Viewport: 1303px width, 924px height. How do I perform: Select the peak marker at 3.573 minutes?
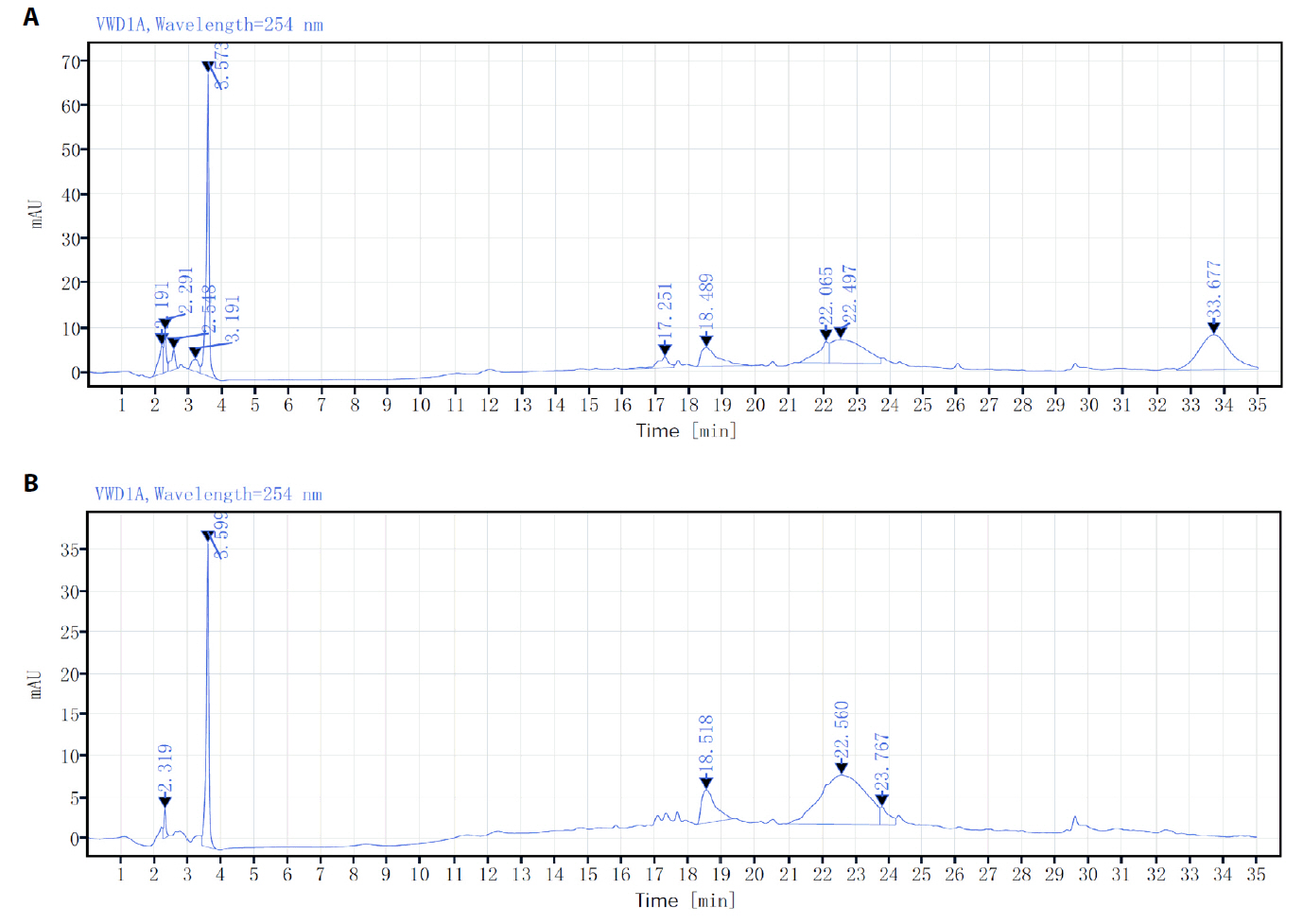[x=206, y=66]
